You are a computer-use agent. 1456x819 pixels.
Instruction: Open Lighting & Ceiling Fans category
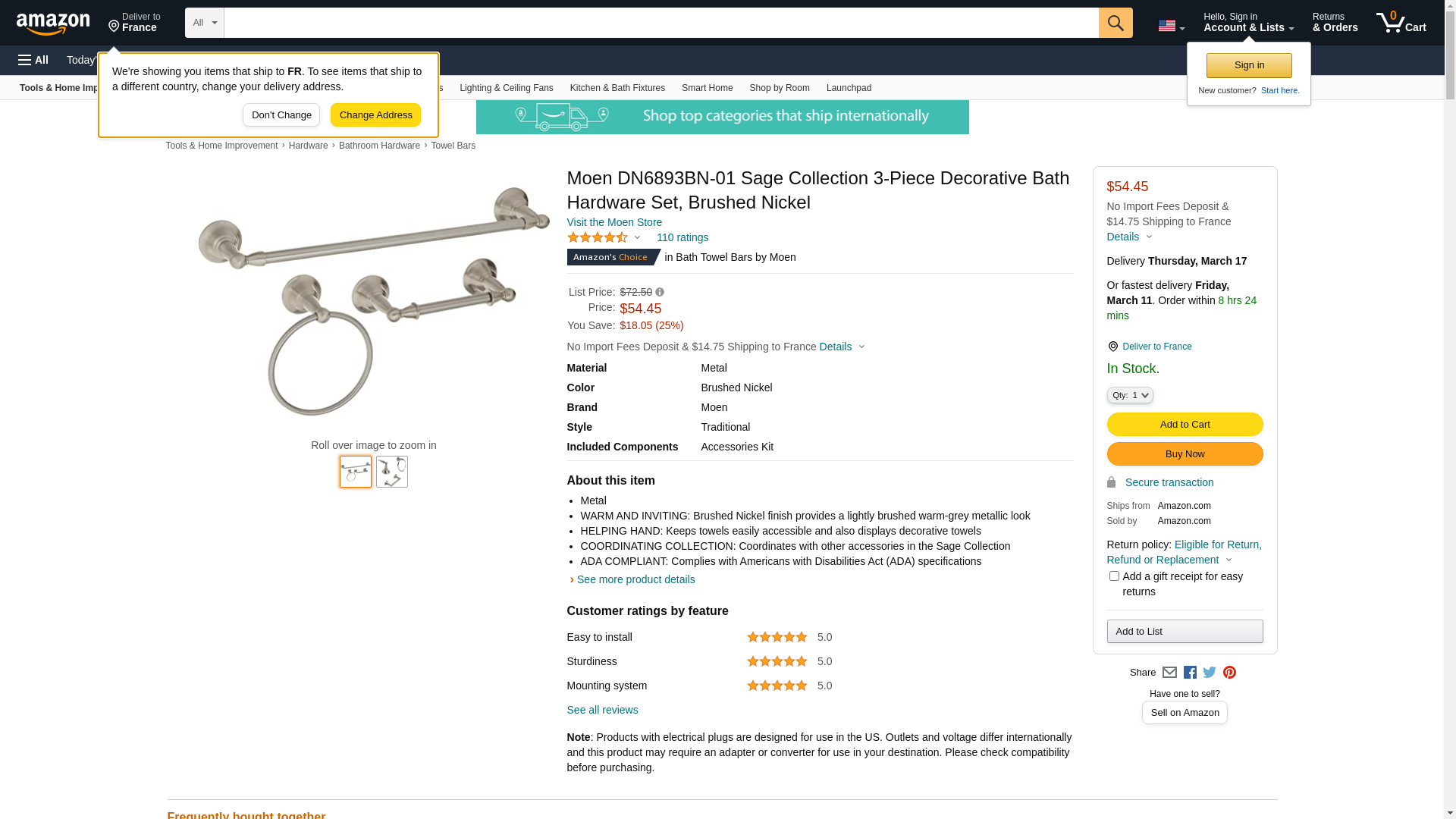[x=506, y=88]
